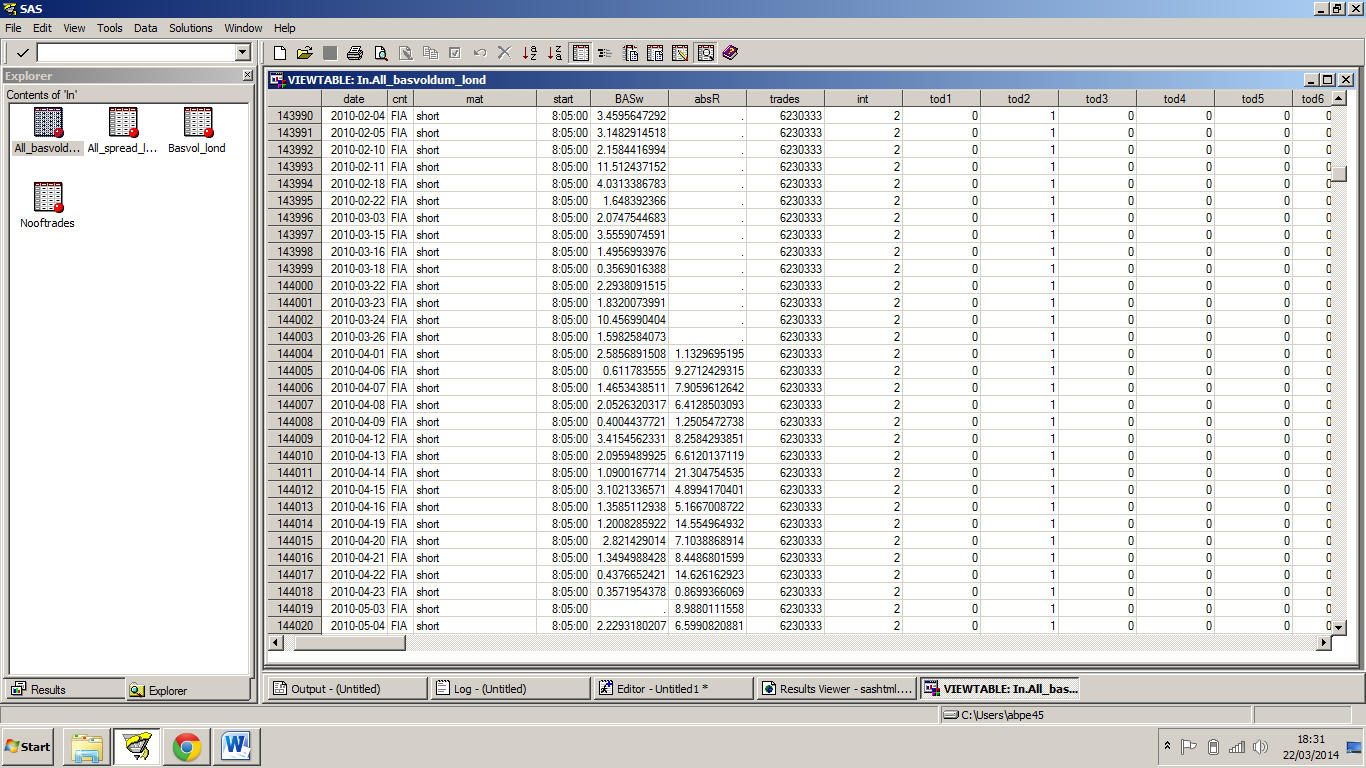This screenshot has height=768, width=1366.
Task: Open the Solutions menu
Action: pyautogui.click(x=190, y=28)
